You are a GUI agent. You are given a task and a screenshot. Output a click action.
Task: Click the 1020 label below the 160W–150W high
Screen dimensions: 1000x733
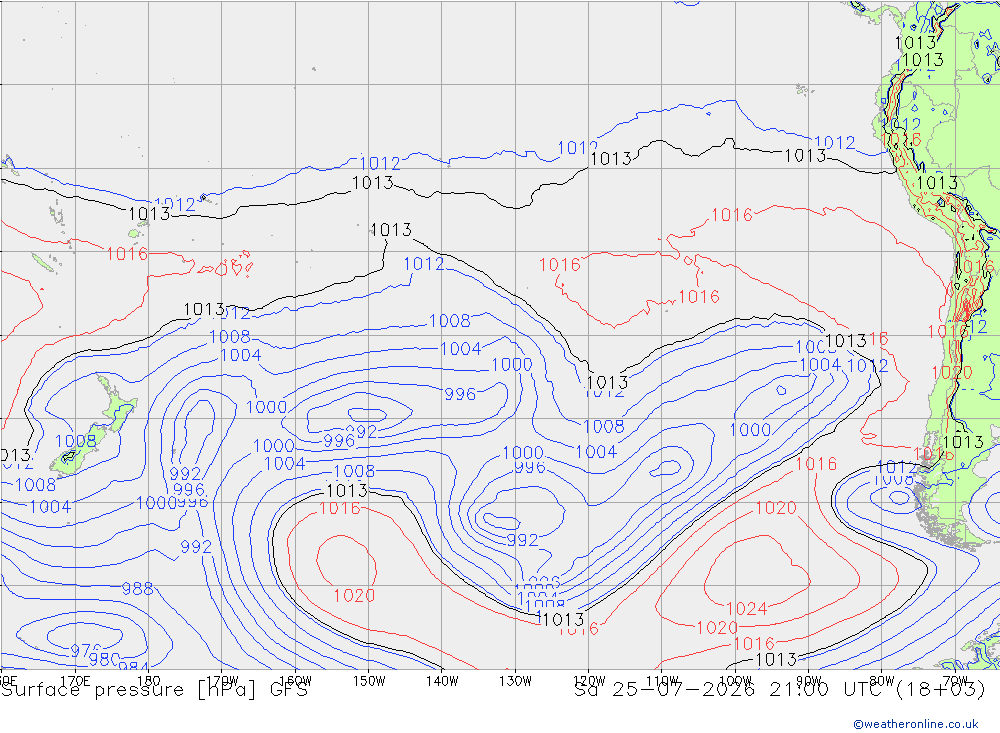[354, 596]
